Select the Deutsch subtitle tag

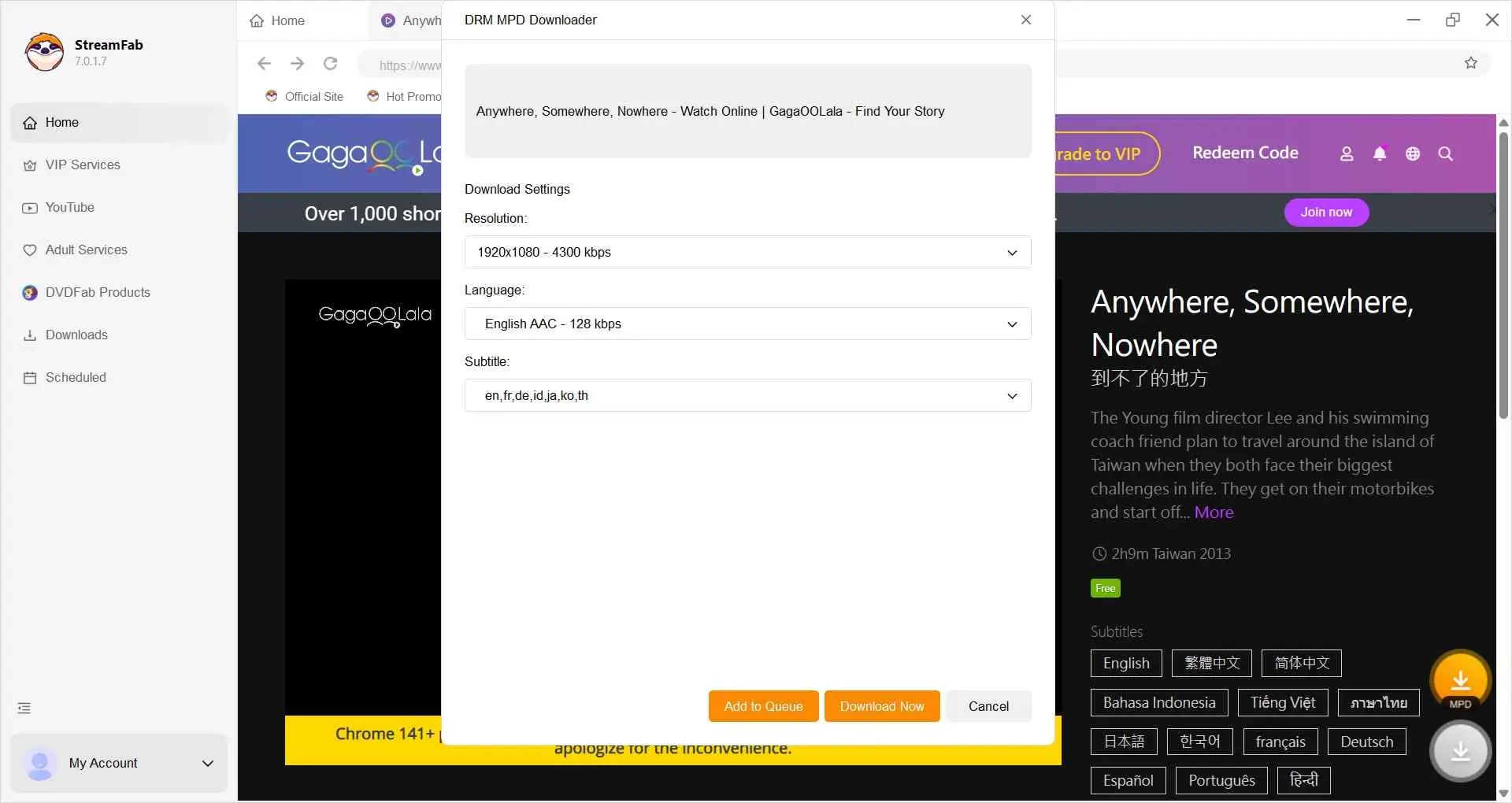1367,742
